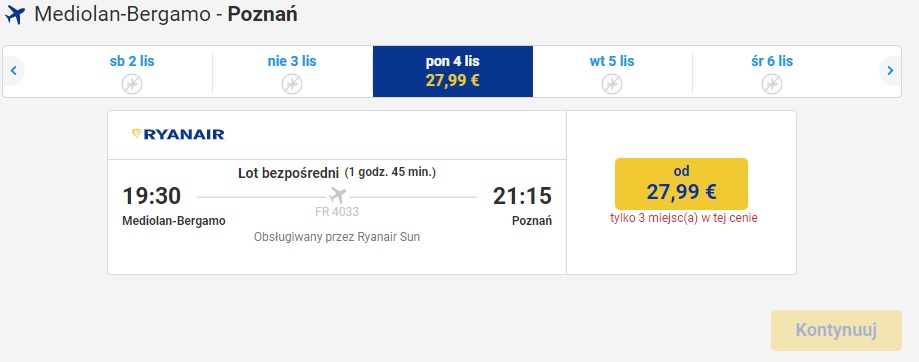Click the no-flight icon under sb 2 lis
Viewport: 919px width, 362px height.
tap(132, 84)
